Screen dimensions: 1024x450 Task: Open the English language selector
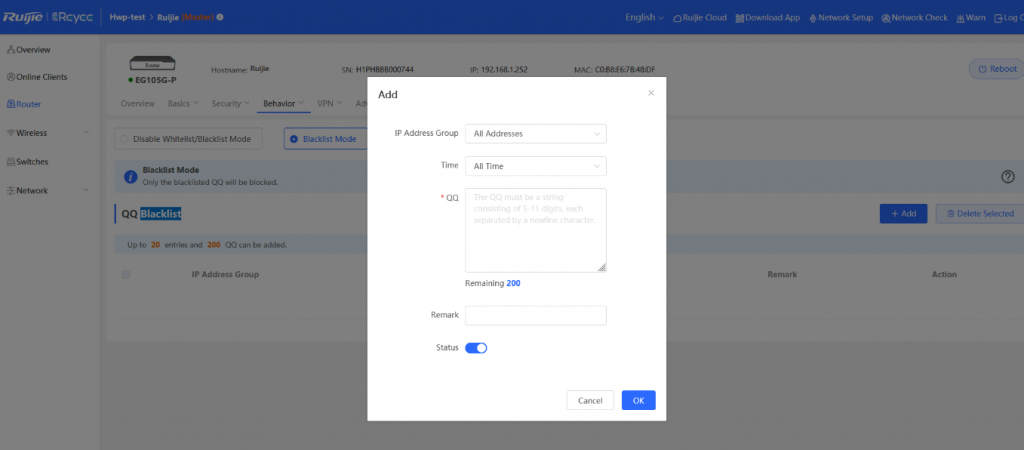[644, 17]
